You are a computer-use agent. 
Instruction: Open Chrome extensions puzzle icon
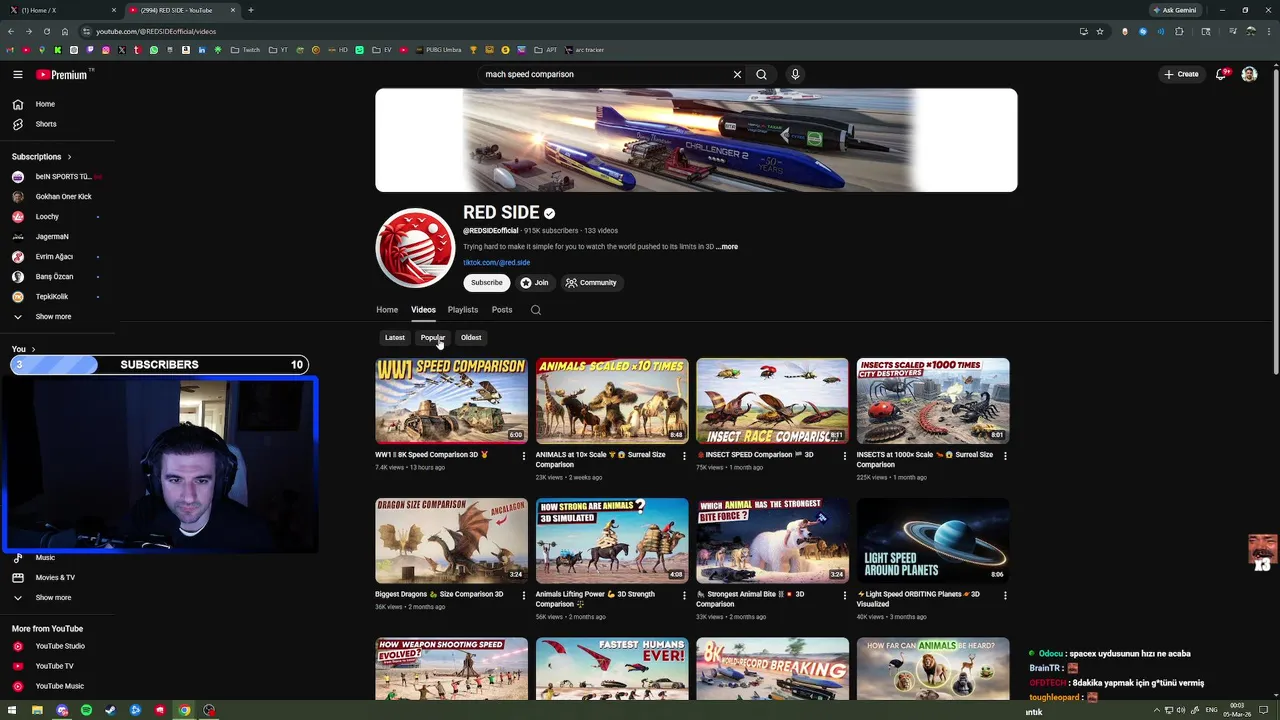[1179, 31]
